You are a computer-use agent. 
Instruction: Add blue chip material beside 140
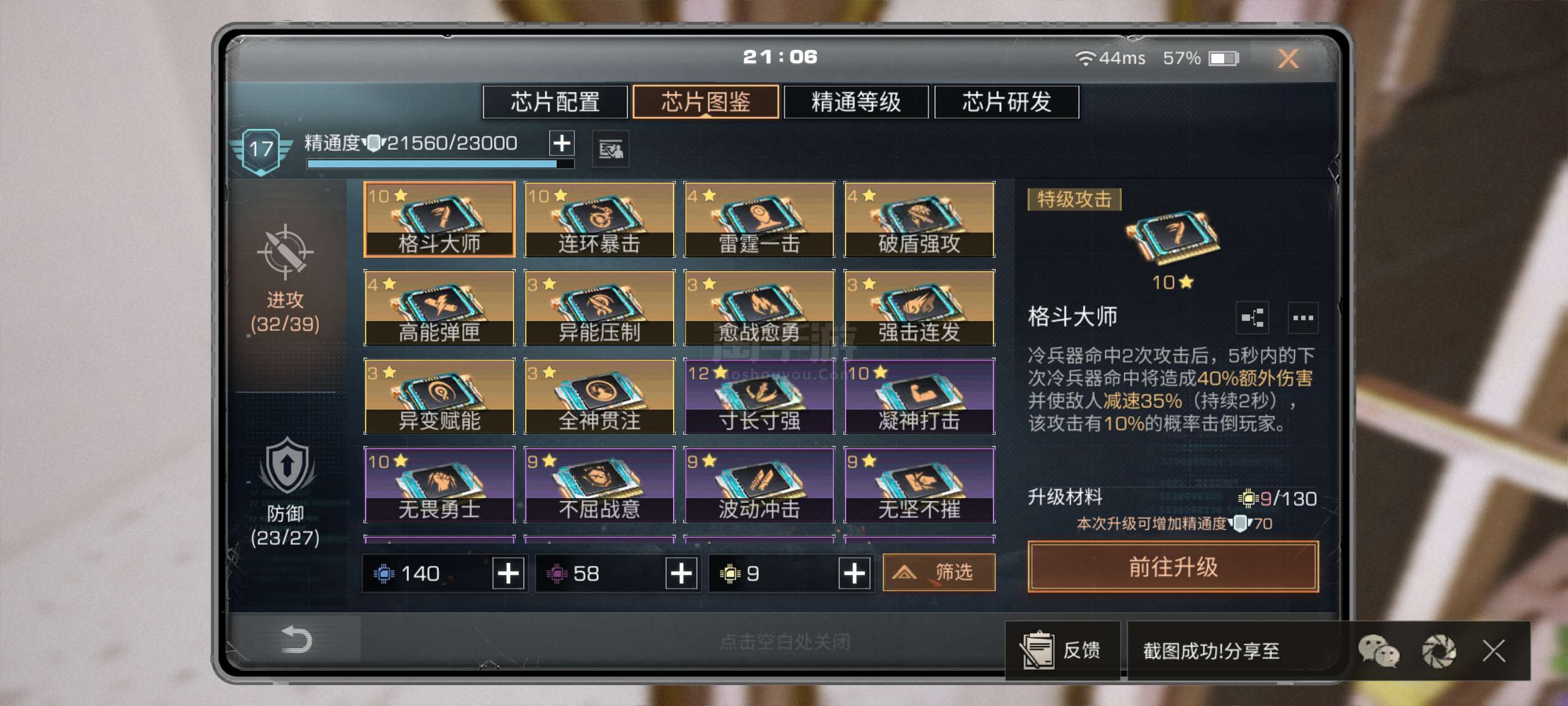(x=508, y=573)
